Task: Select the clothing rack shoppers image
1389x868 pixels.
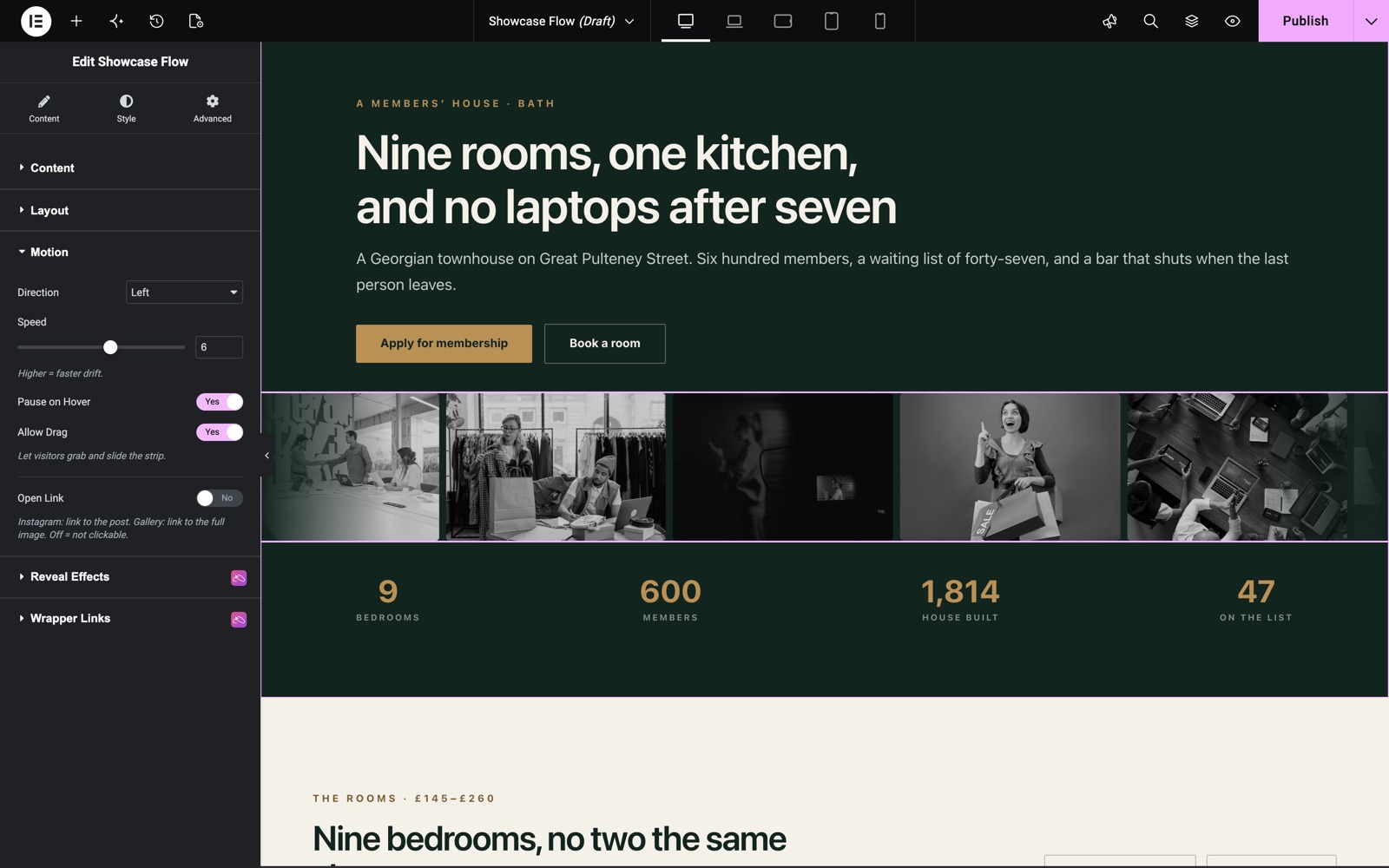Action: 556,467
